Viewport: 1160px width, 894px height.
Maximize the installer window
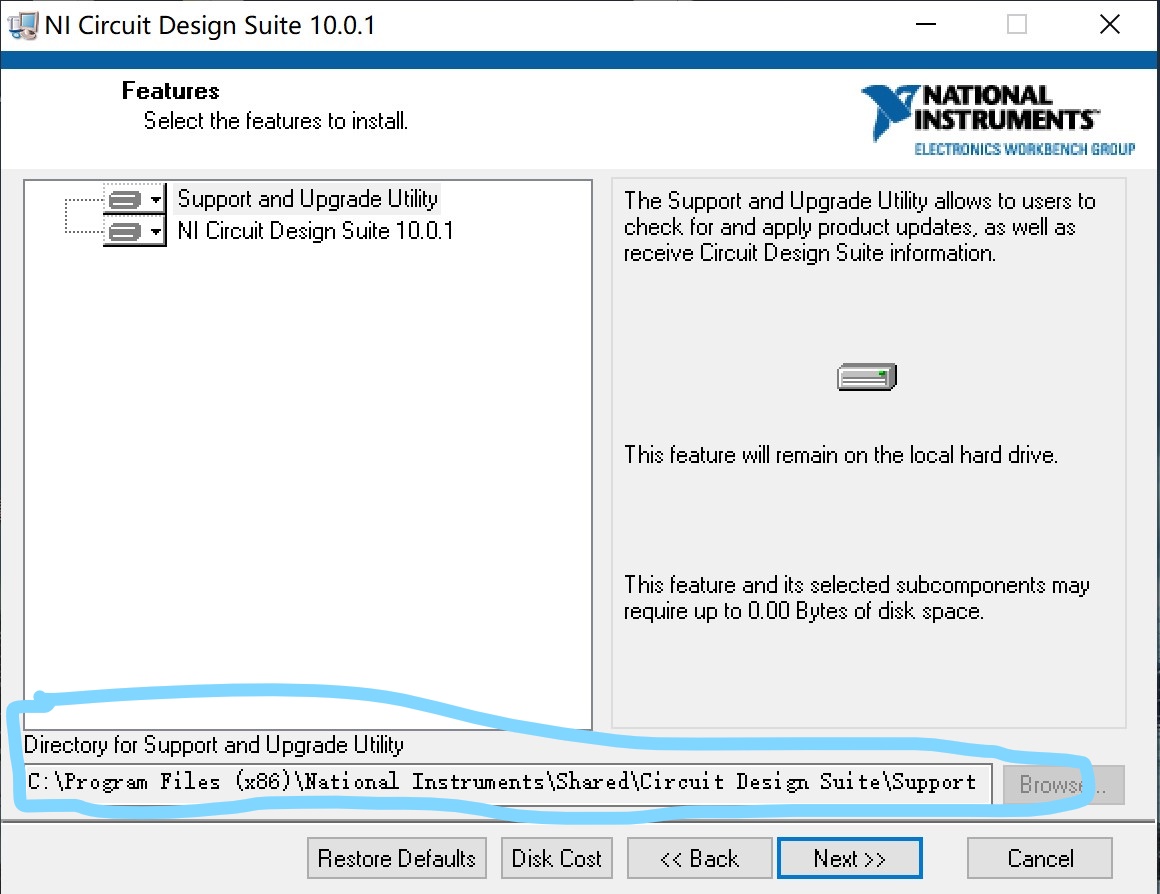1017,24
